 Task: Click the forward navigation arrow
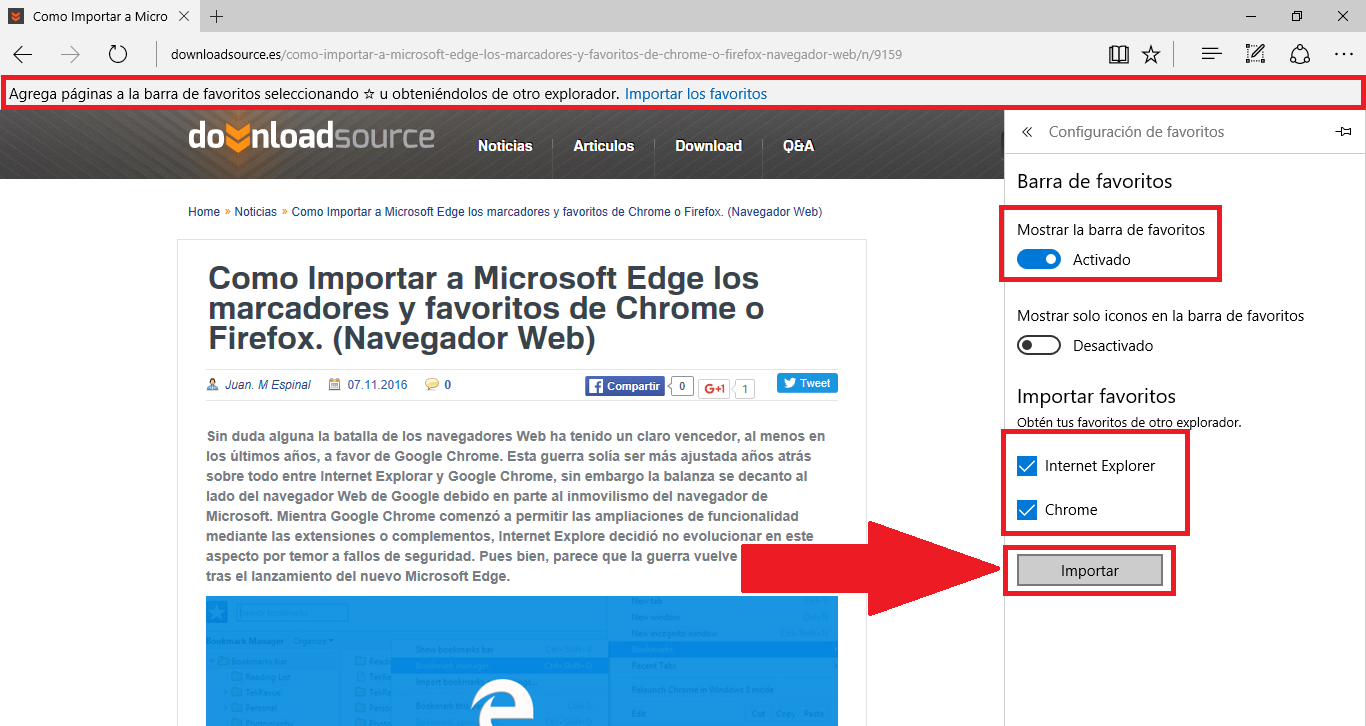(x=70, y=54)
